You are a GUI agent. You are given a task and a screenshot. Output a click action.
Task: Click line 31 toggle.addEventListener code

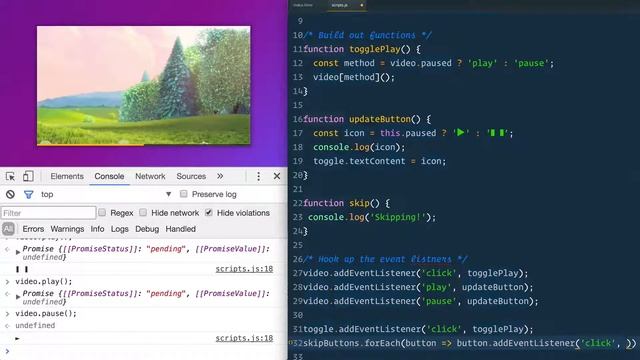tap(418, 329)
